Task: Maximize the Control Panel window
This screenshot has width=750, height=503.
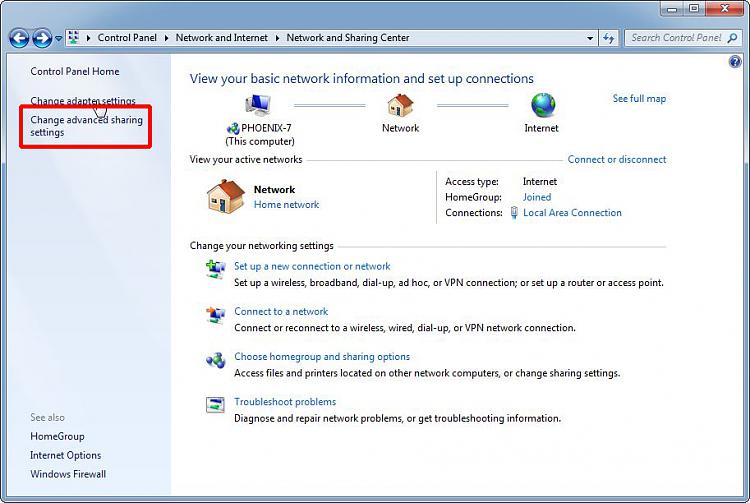Action: pos(695,8)
